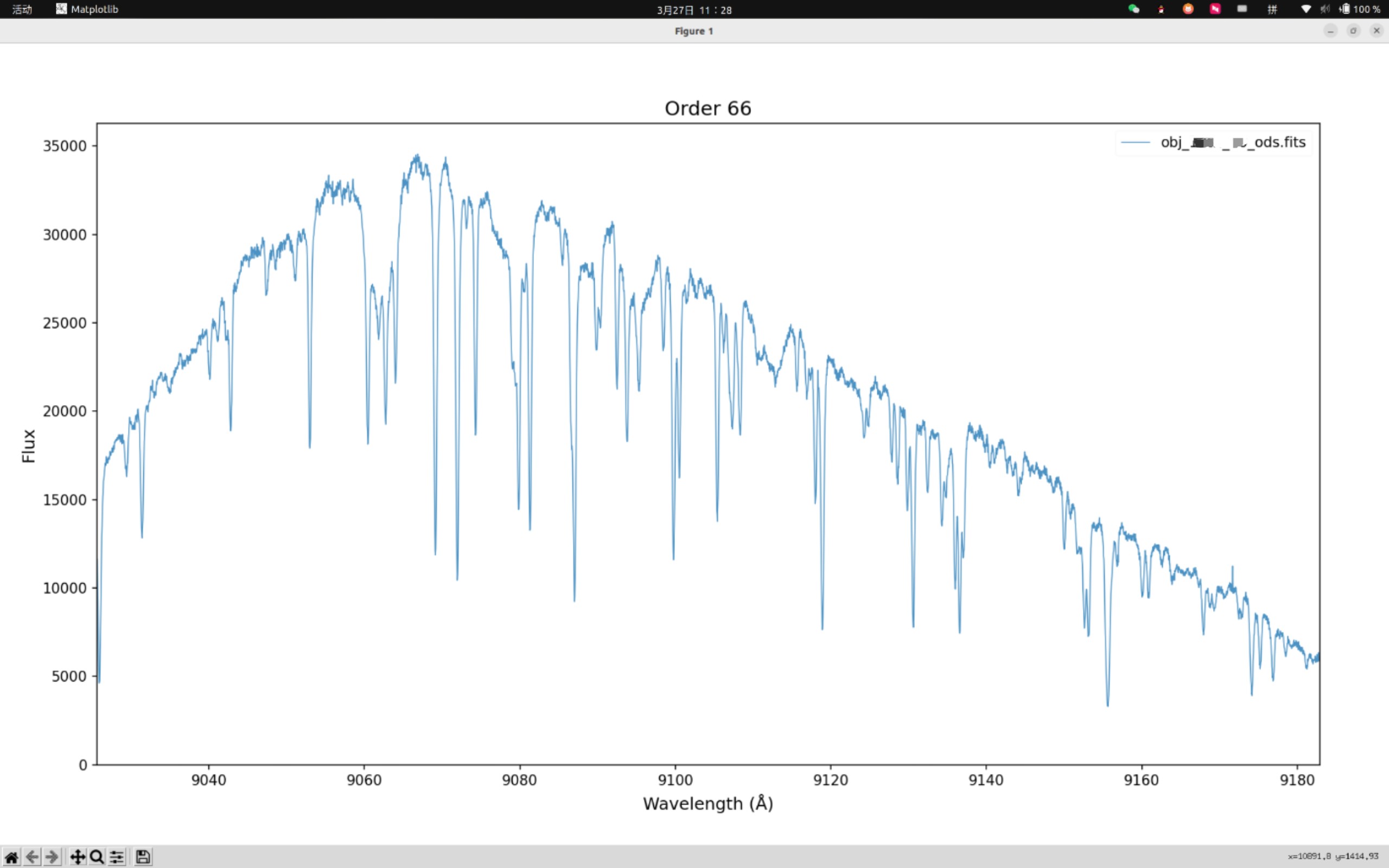Click the Save figure floppy icon
The width and height of the screenshot is (1389, 868).
click(x=143, y=857)
